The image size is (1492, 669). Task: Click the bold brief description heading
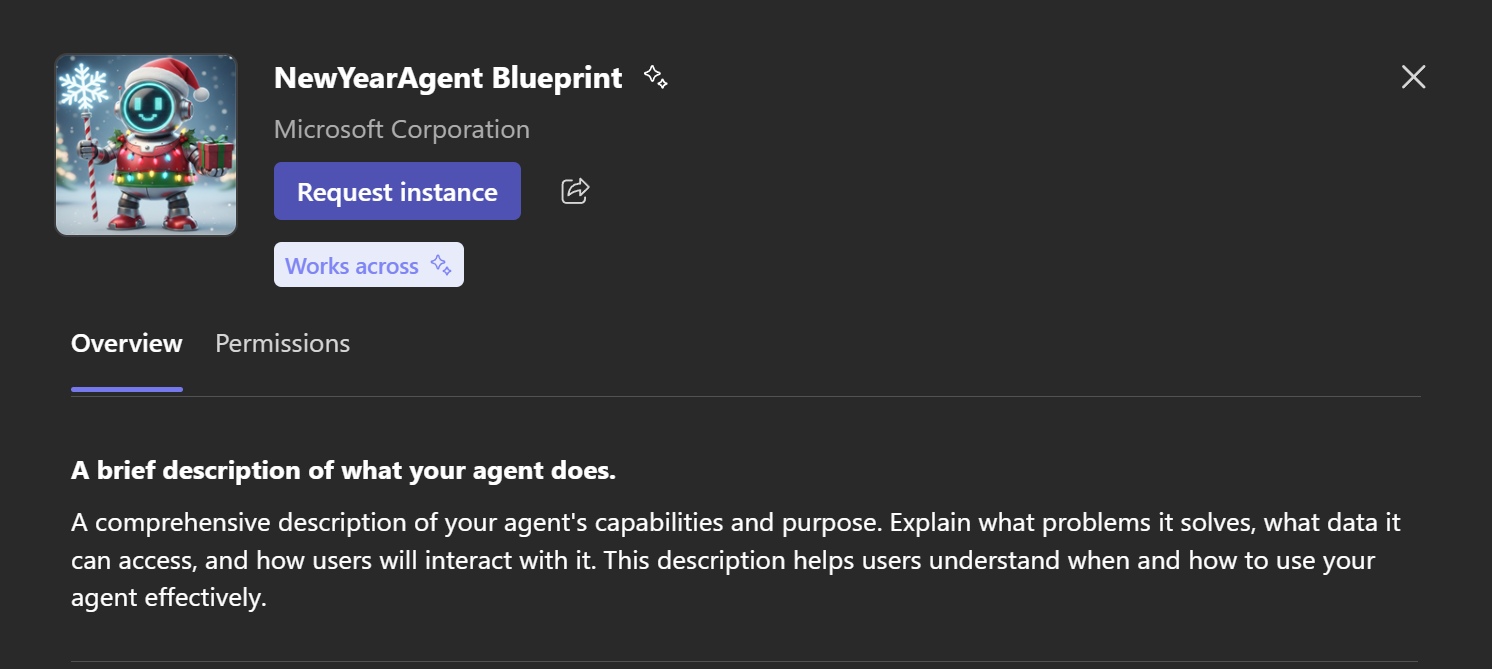[343, 470]
